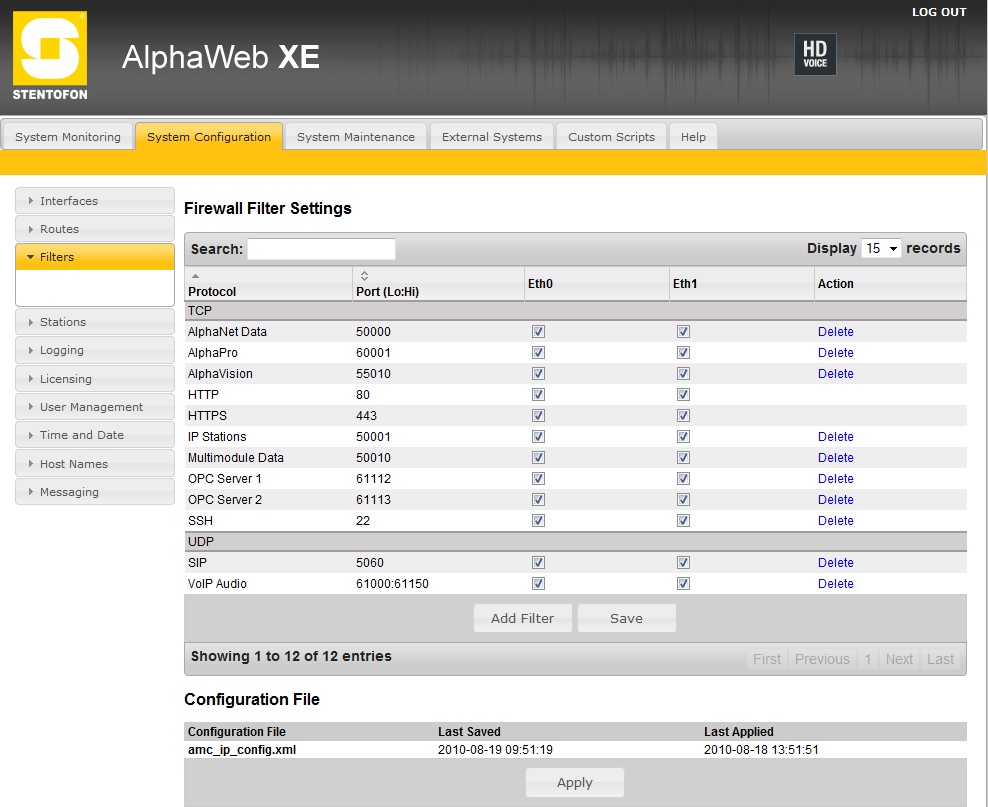Viewport: 988px width, 807px height.
Task: Click the Stentofon logo icon
Action: tap(50, 56)
